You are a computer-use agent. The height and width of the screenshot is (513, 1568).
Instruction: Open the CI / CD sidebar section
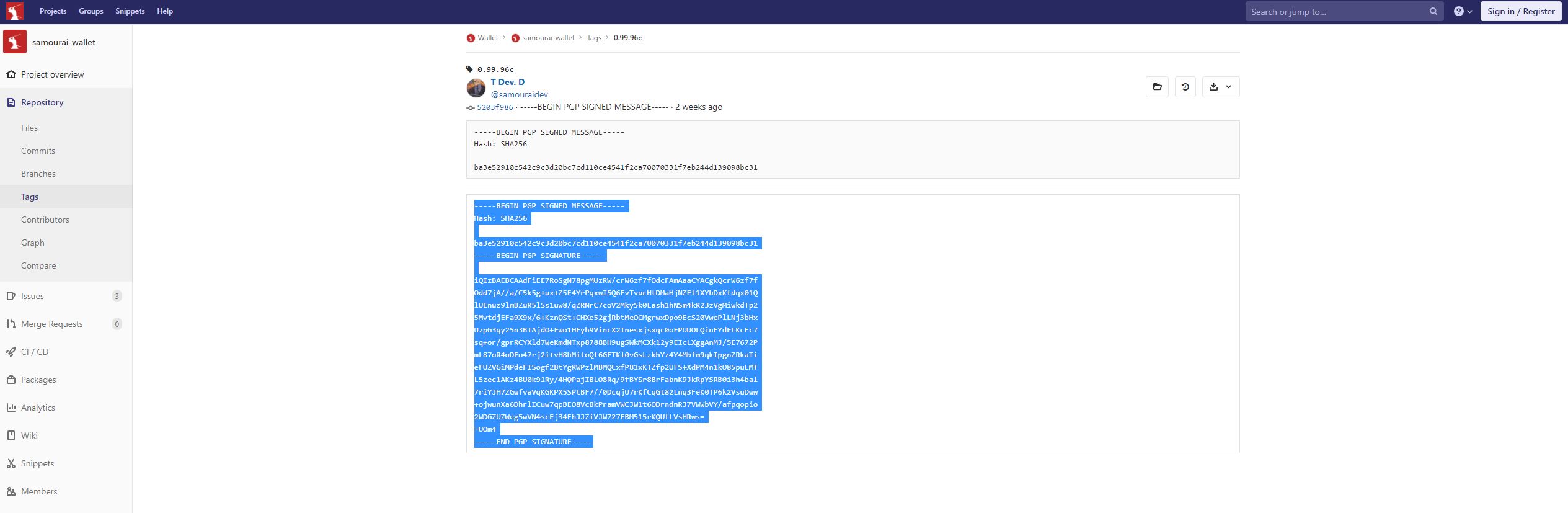pyautogui.click(x=34, y=352)
